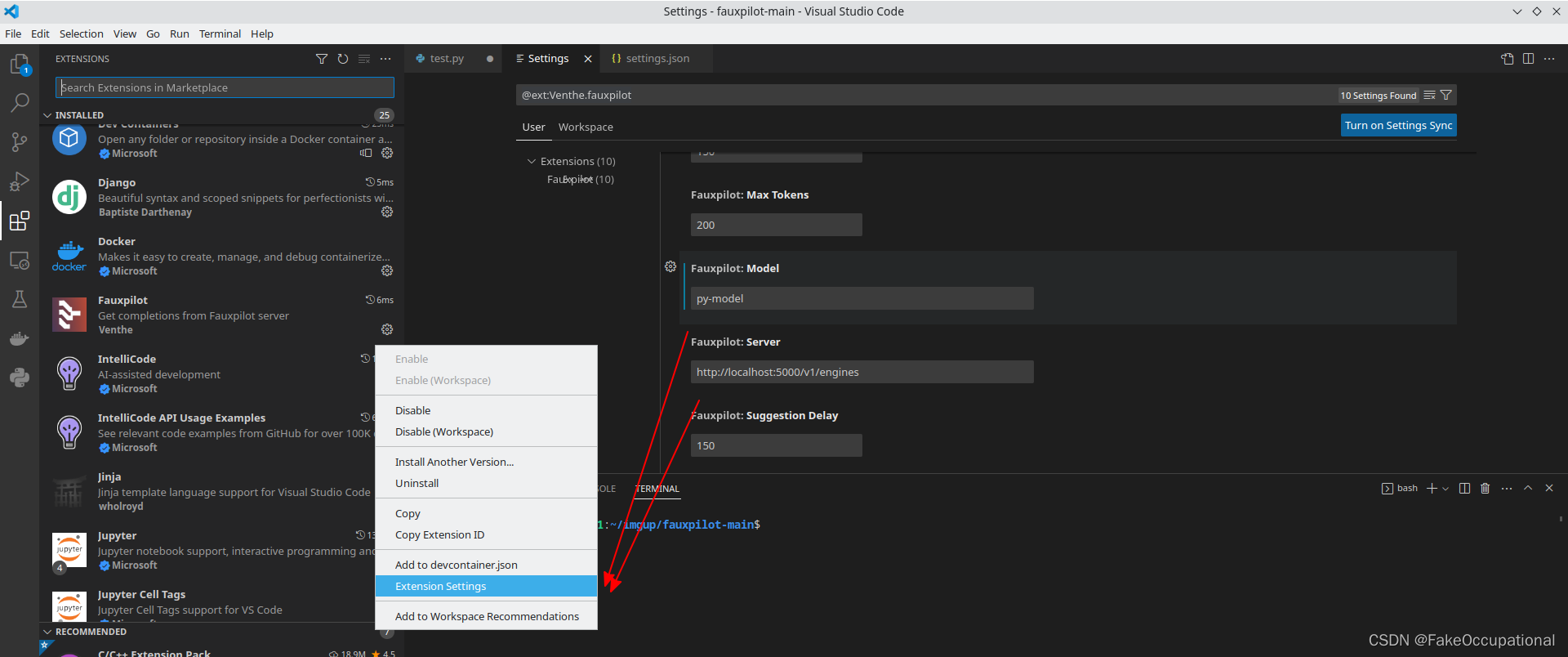This screenshot has width=1568, height=657.
Task: Open Docker extension manage gear
Action: click(x=387, y=270)
